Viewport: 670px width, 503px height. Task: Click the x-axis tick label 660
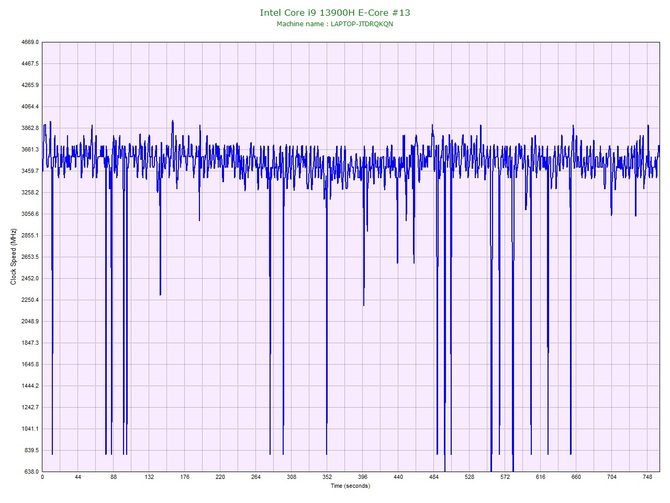point(576,477)
